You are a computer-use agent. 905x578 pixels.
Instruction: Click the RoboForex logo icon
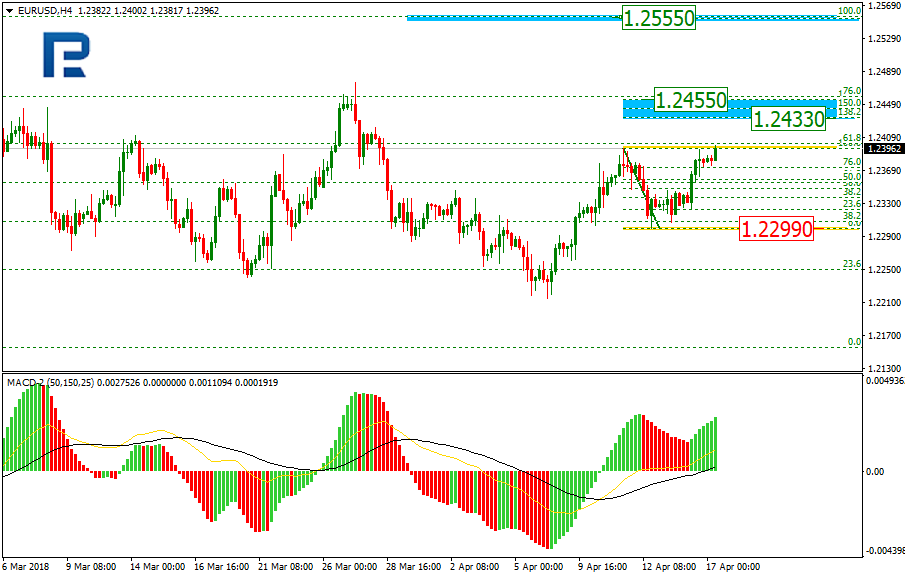point(66,54)
